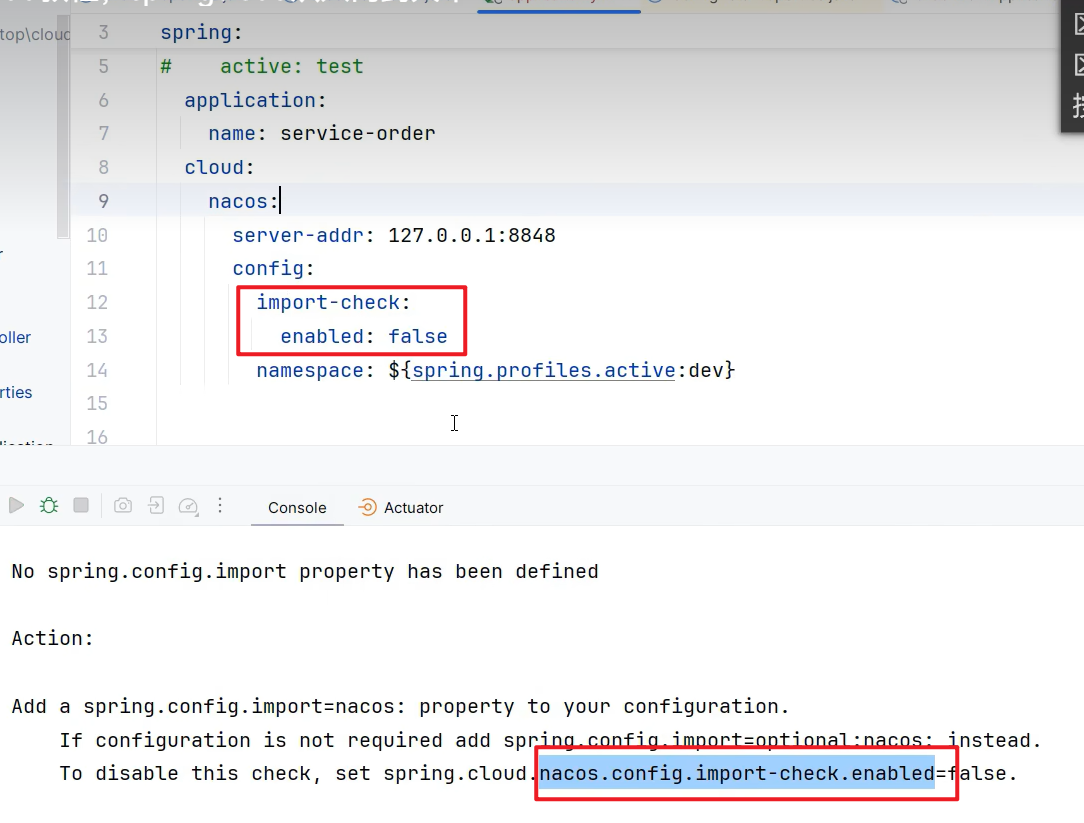Click the 'server-addr: 127.0.0.1:8848' line

[x=394, y=235]
